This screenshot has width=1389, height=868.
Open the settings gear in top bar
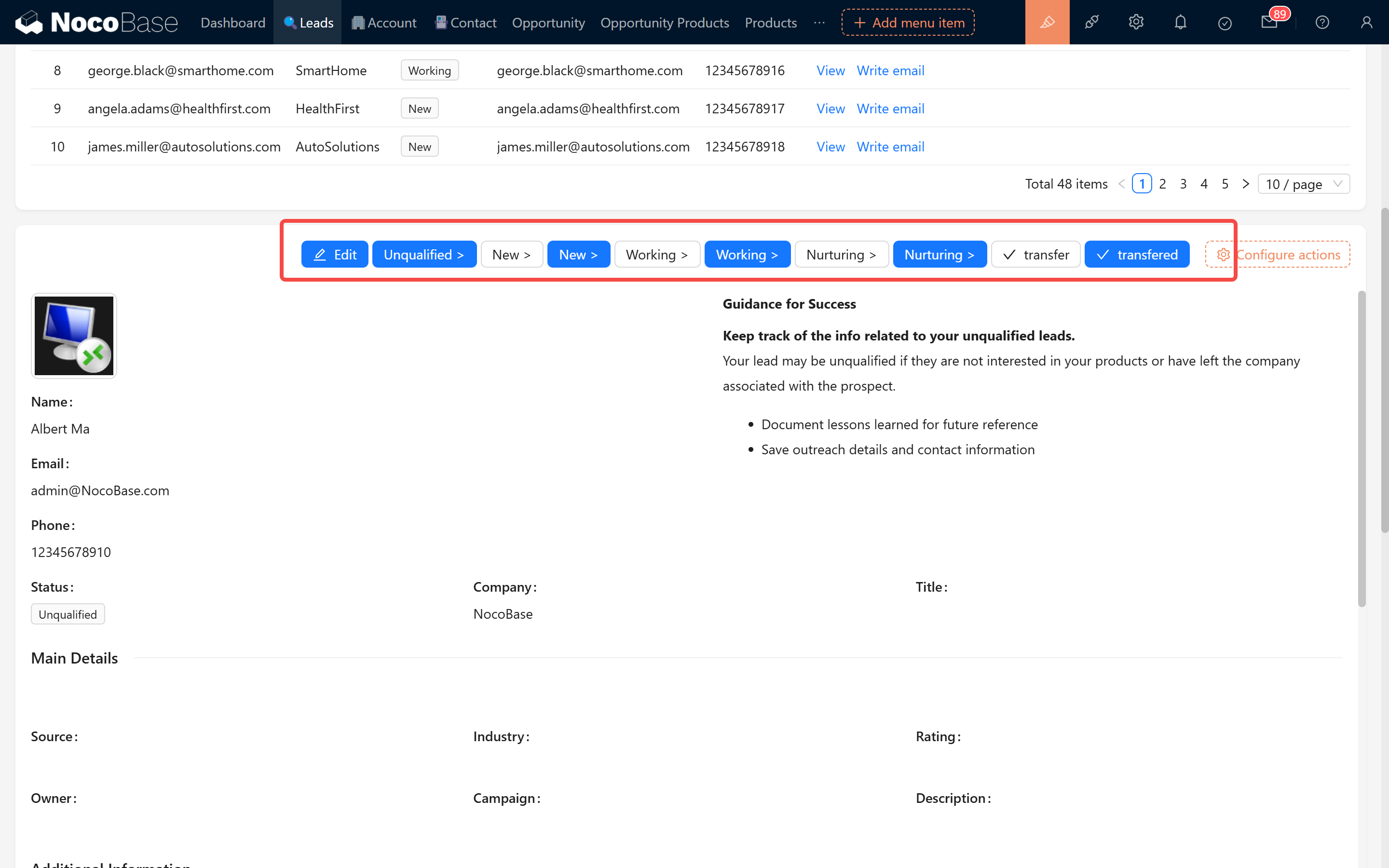(x=1136, y=22)
